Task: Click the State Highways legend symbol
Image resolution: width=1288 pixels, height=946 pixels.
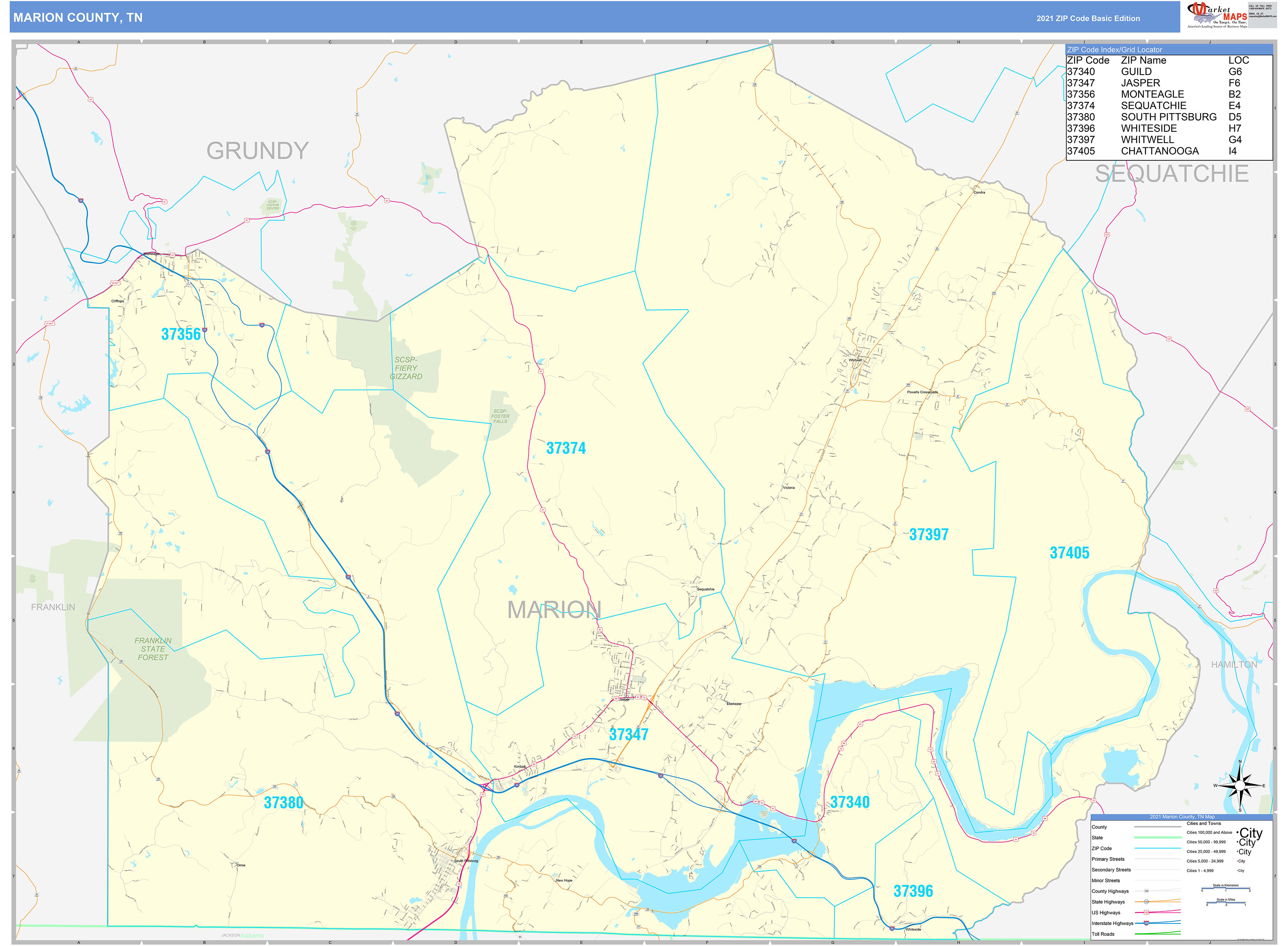Action: click(x=1147, y=901)
